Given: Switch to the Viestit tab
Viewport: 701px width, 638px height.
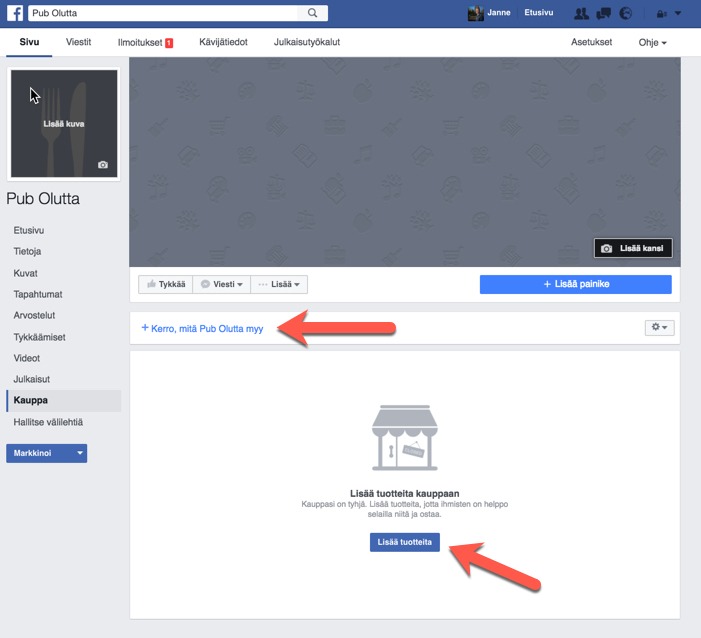Looking at the screenshot, I should tap(78, 42).
